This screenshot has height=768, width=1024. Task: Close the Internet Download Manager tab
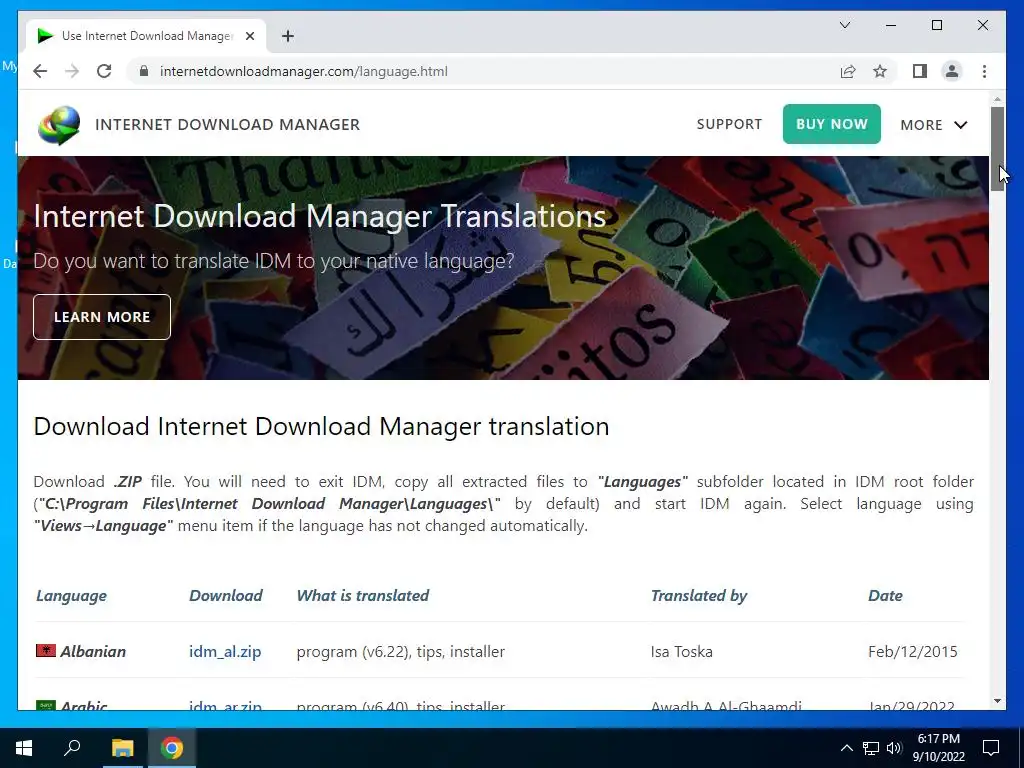[x=249, y=36]
